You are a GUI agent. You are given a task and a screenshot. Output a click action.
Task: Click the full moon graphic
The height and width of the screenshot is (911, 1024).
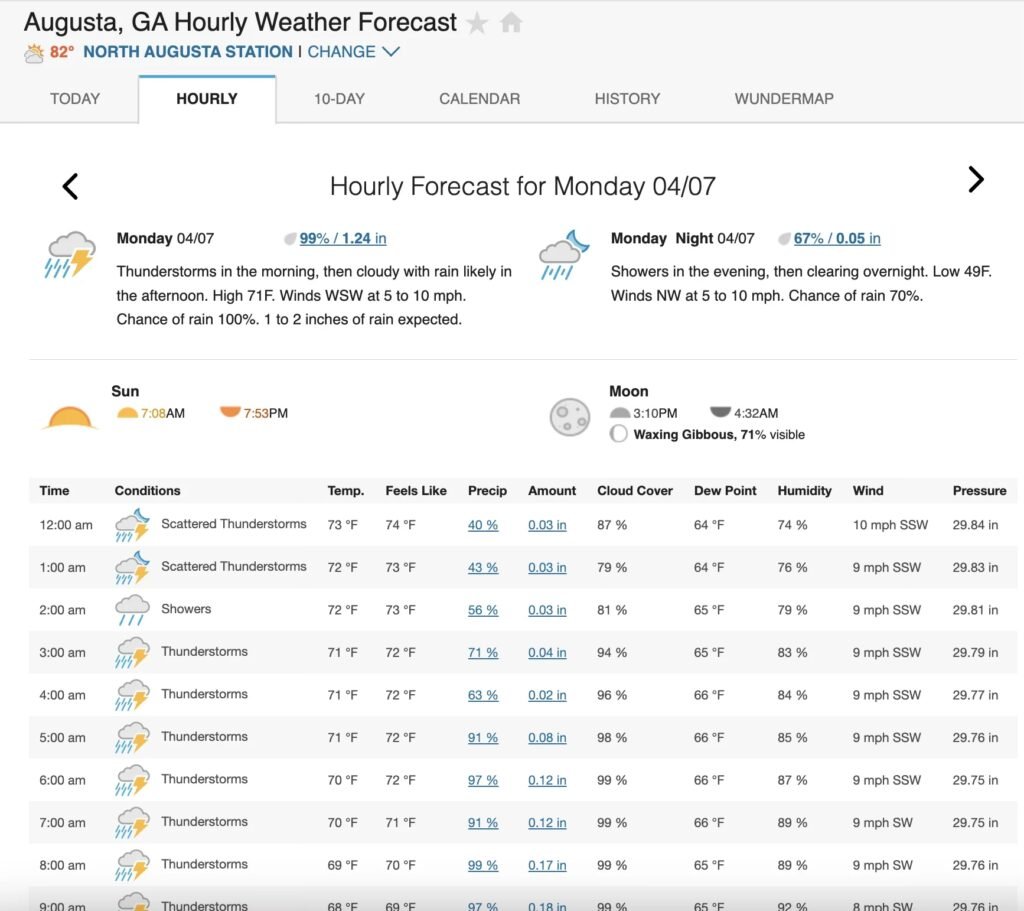[570, 417]
